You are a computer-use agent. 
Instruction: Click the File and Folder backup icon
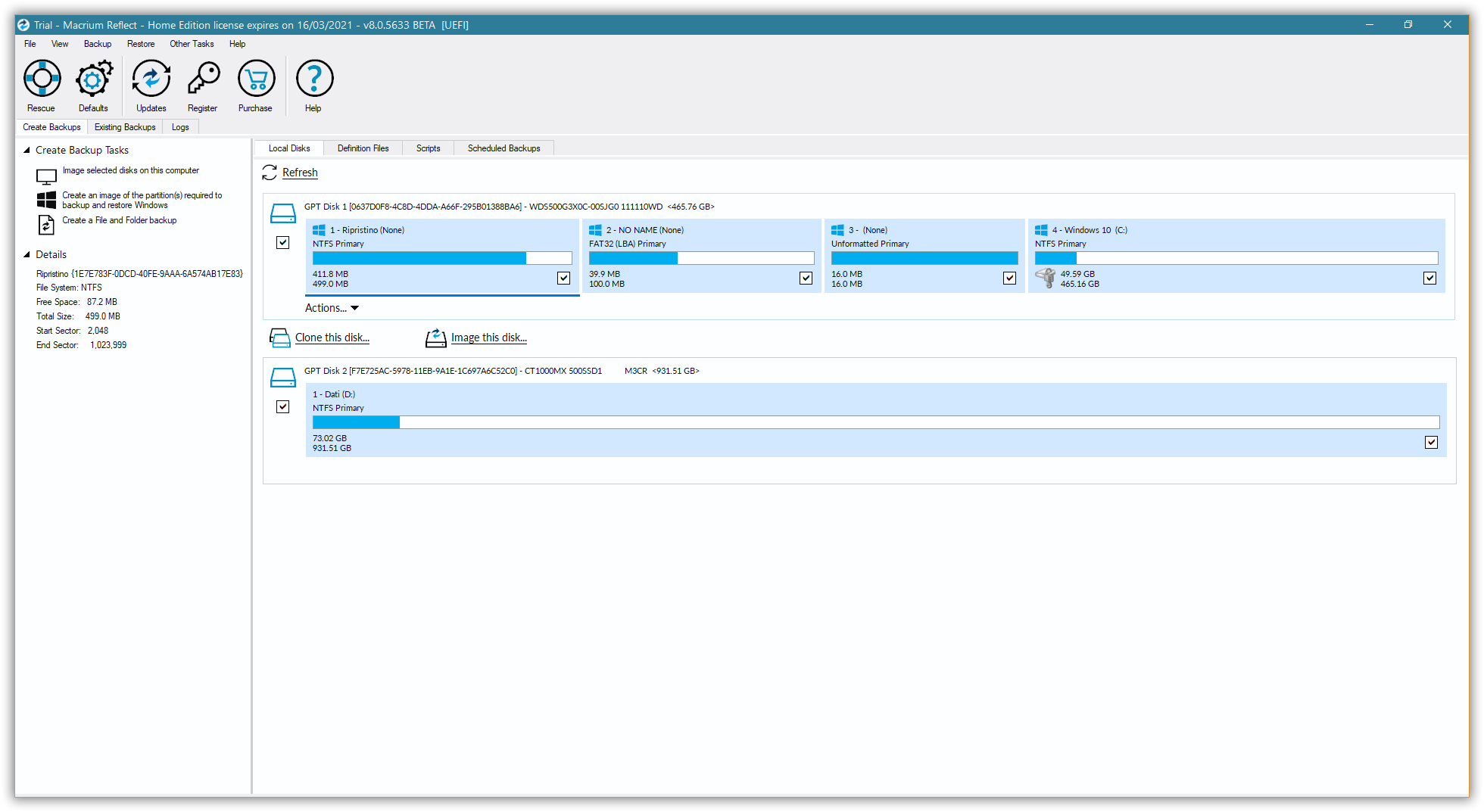(46, 225)
